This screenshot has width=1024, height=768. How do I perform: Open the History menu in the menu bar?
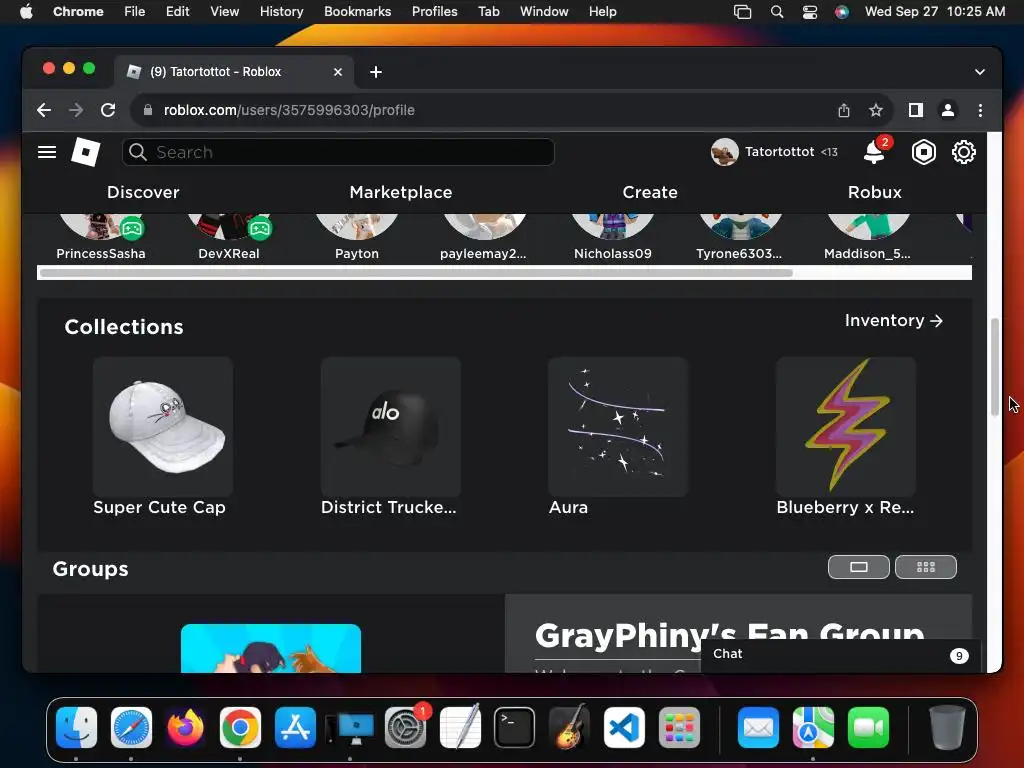coord(281,12)
